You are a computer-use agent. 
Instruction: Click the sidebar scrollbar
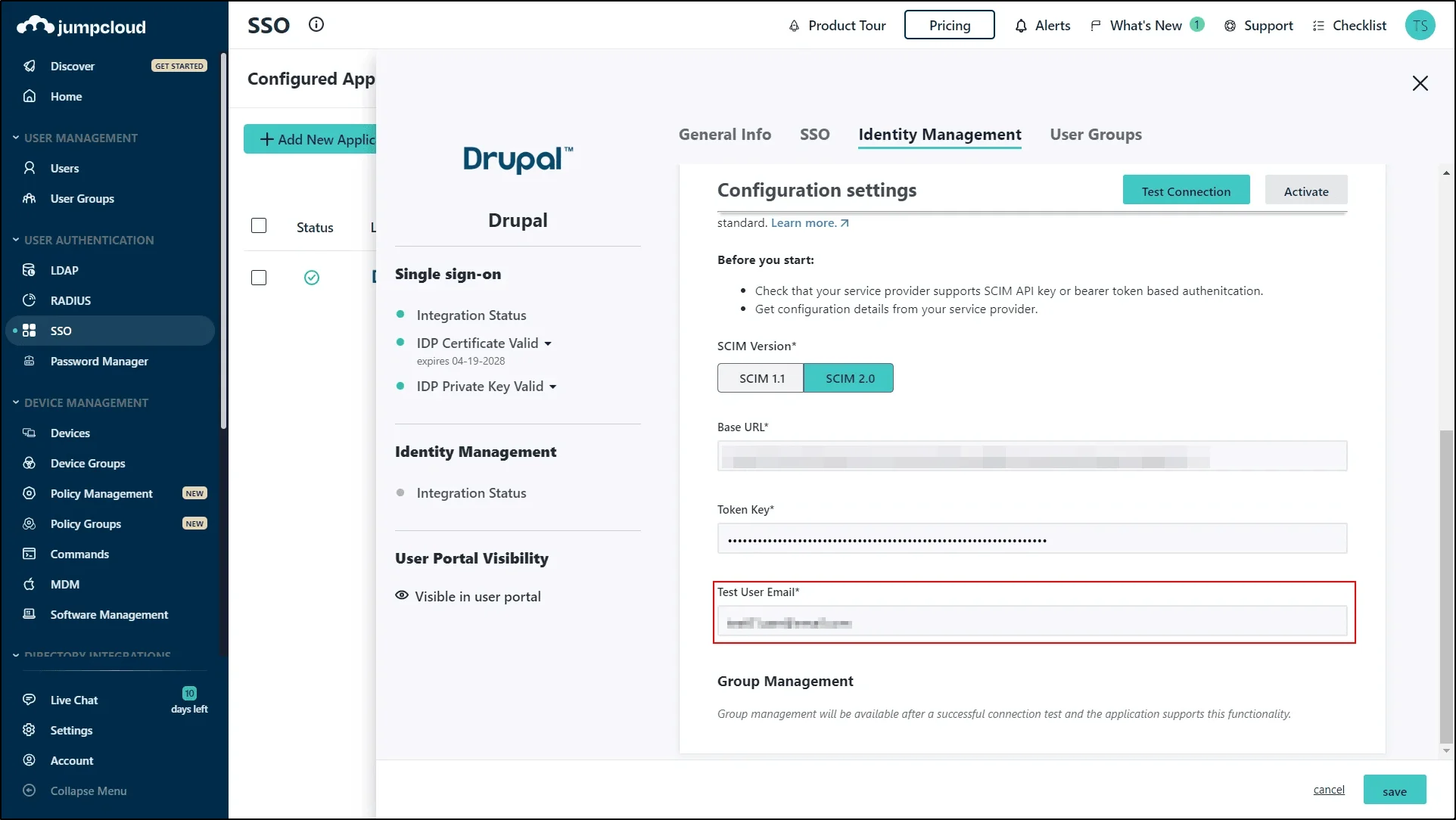pyautogui.click(x=223, y=241)
